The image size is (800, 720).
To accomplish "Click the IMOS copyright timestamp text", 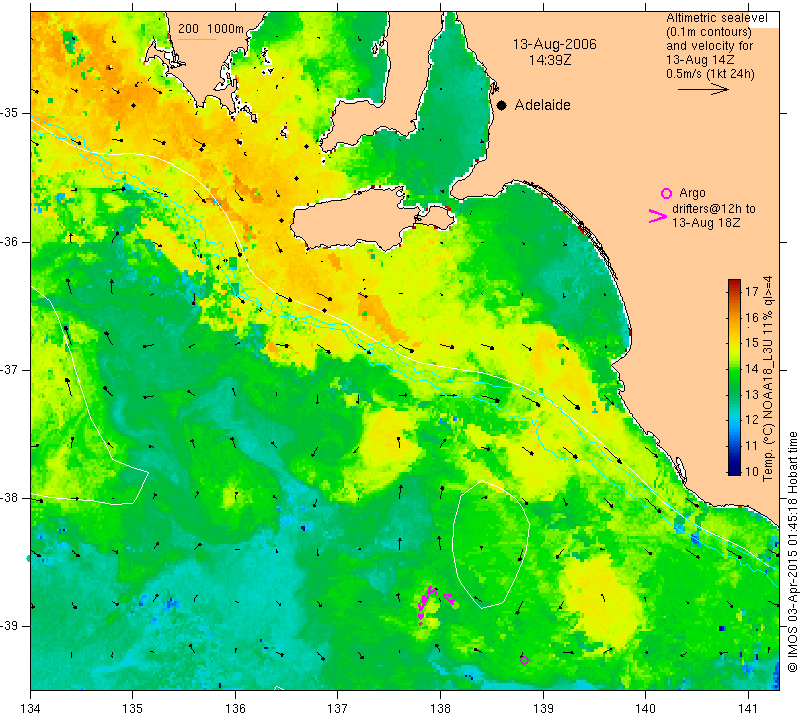I will 792,552.
